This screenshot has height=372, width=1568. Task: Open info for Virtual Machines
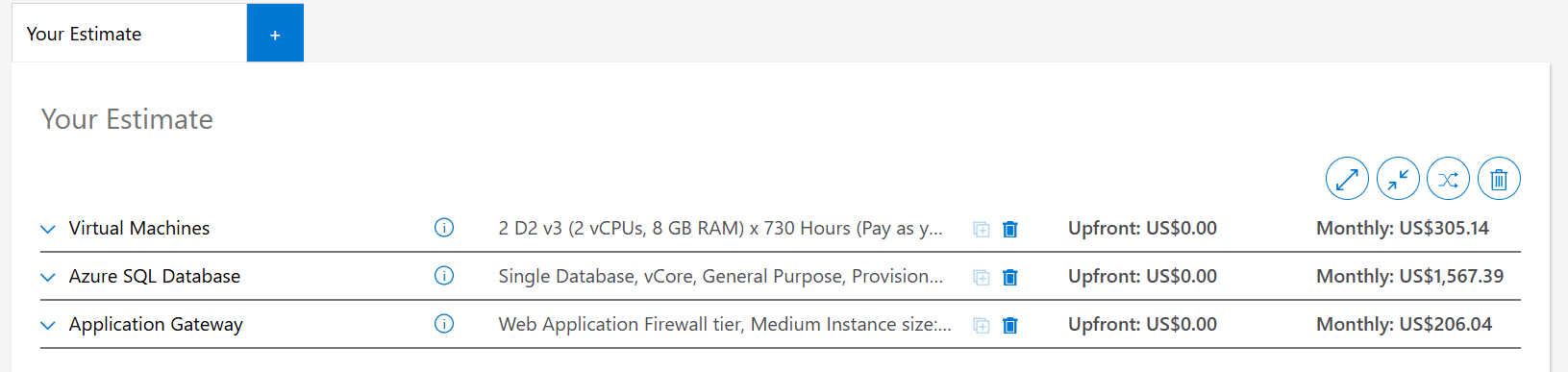click(x=444, y=228)
